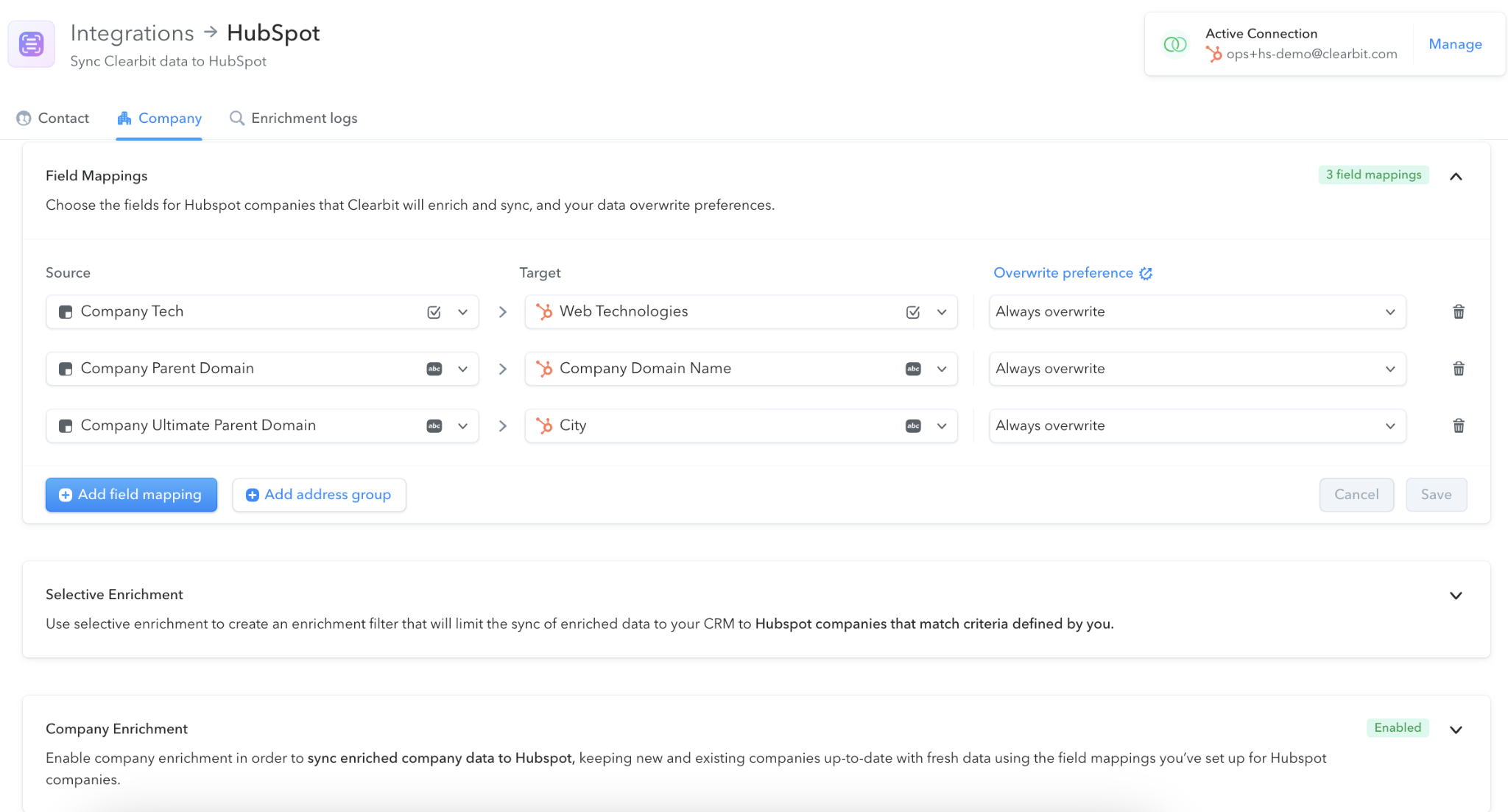
Task: Open the Web Technologies target dropdown
Action: (x=942, y=312)
